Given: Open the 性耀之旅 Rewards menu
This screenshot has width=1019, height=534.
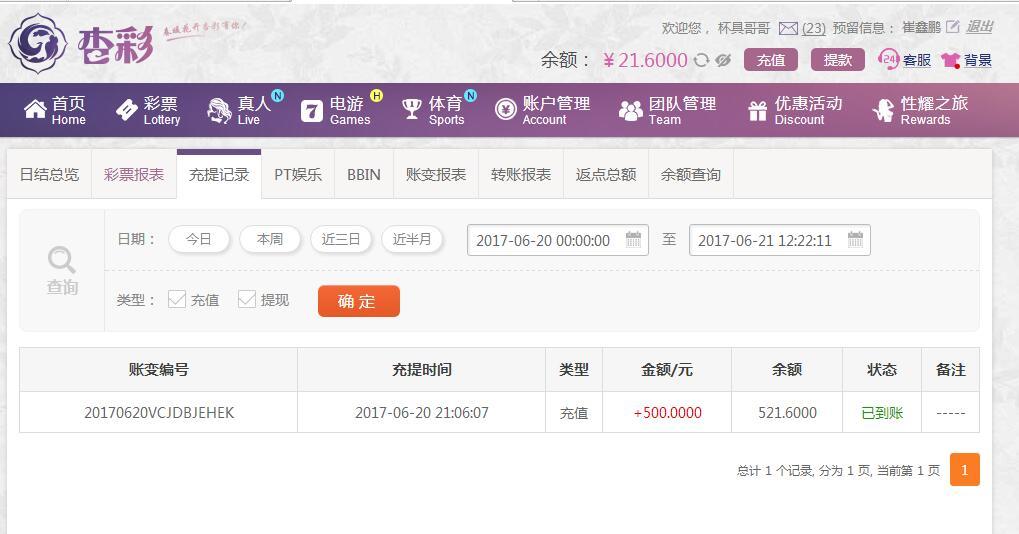Looking at the screenshot, I should tap(920, 110).
